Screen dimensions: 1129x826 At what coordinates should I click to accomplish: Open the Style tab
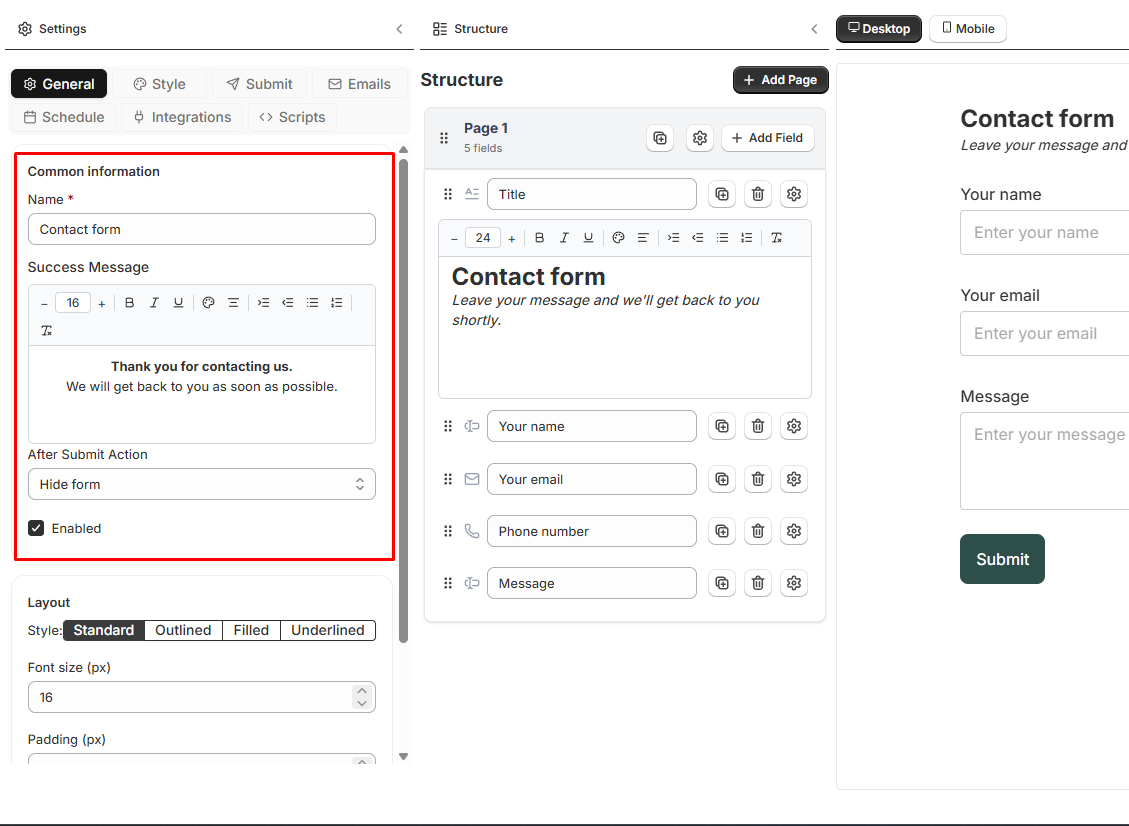pos(160,84)
